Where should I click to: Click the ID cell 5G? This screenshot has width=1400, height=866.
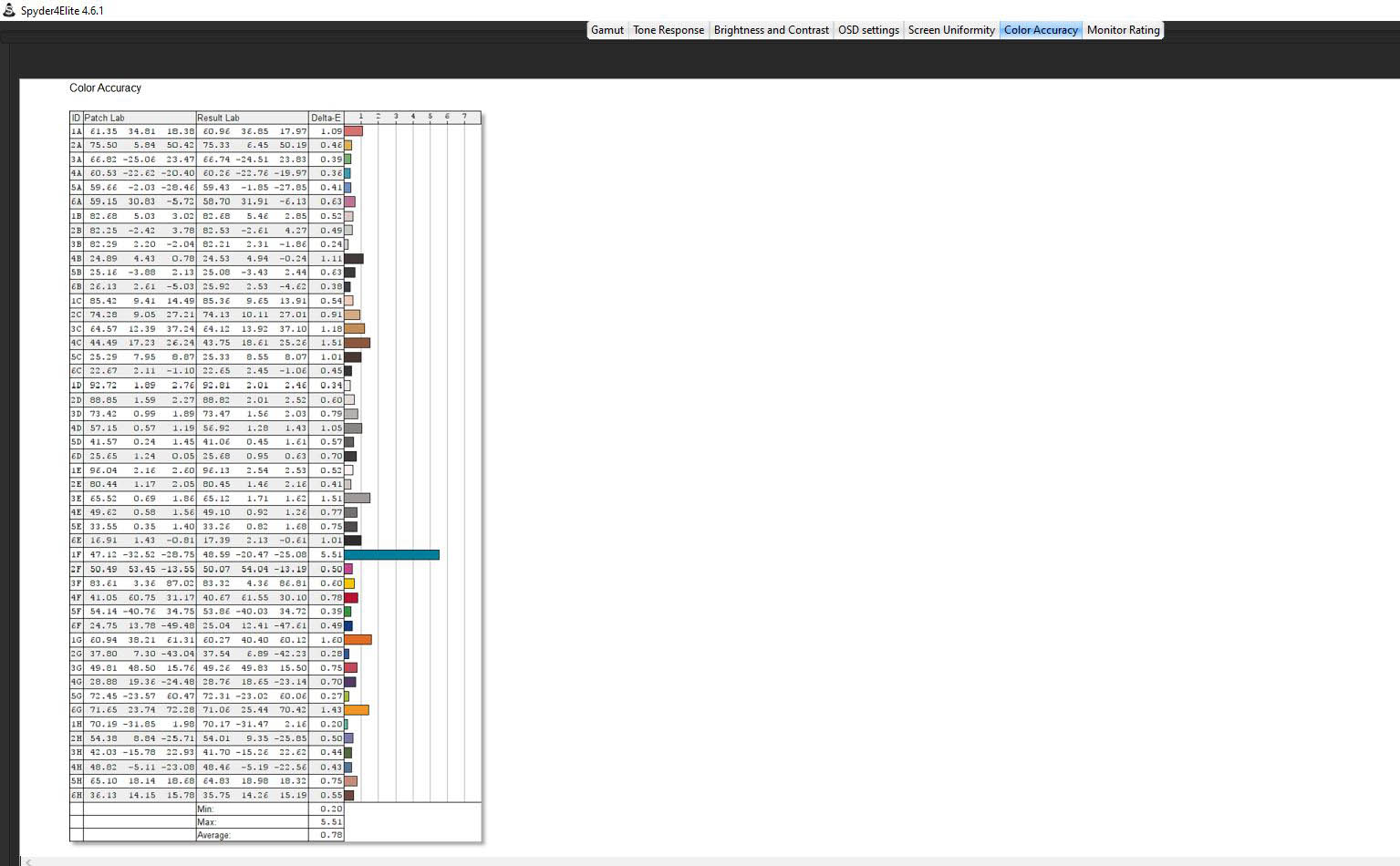point(77,696)
